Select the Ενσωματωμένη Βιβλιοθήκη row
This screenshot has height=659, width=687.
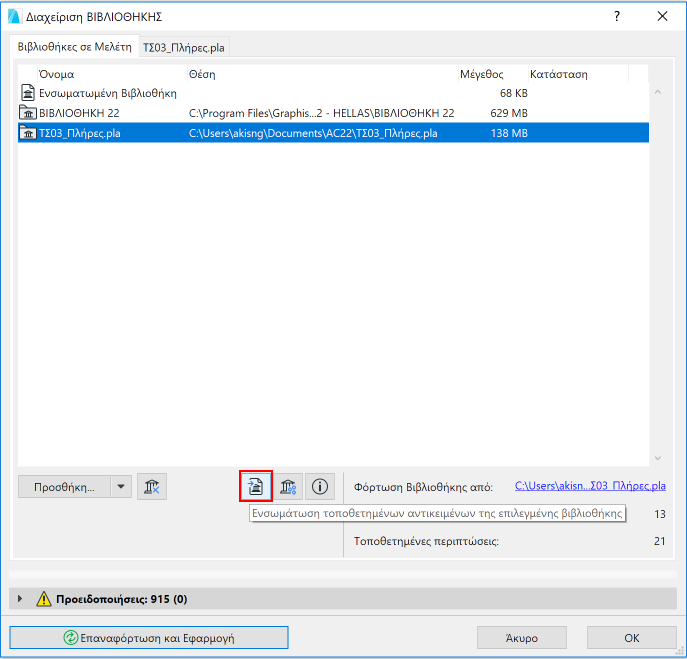333,93
